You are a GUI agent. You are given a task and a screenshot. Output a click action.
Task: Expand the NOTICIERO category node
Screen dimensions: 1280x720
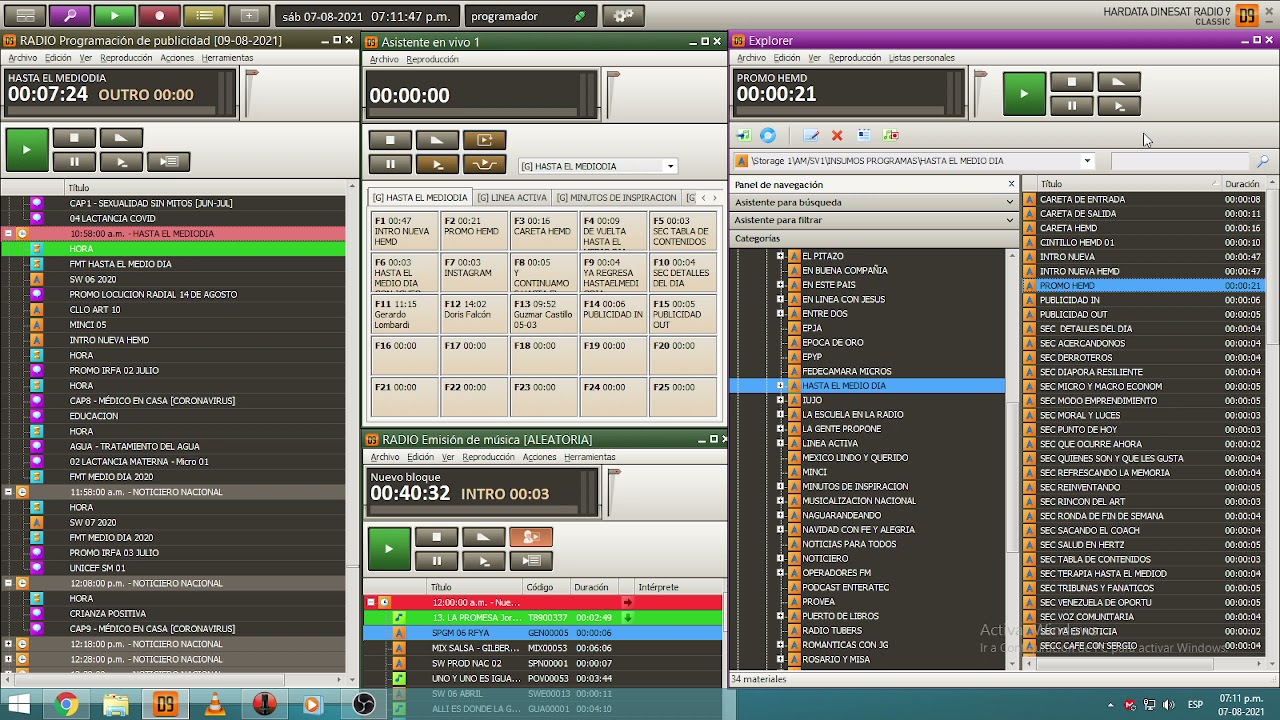point(780,559)
